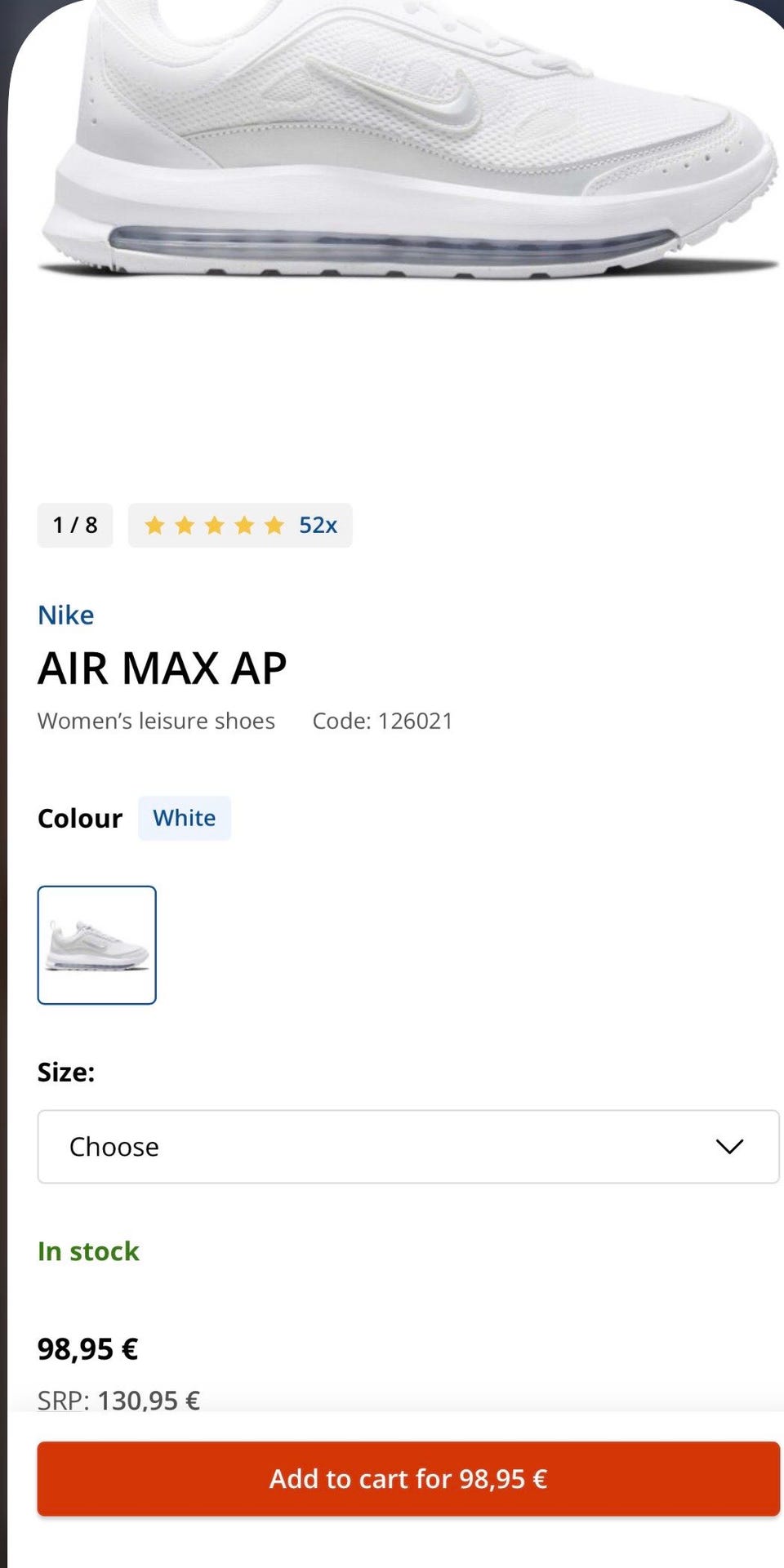784x1568 pixels.
Task: Click the middle rating star
Action: (x=214, y=525)
